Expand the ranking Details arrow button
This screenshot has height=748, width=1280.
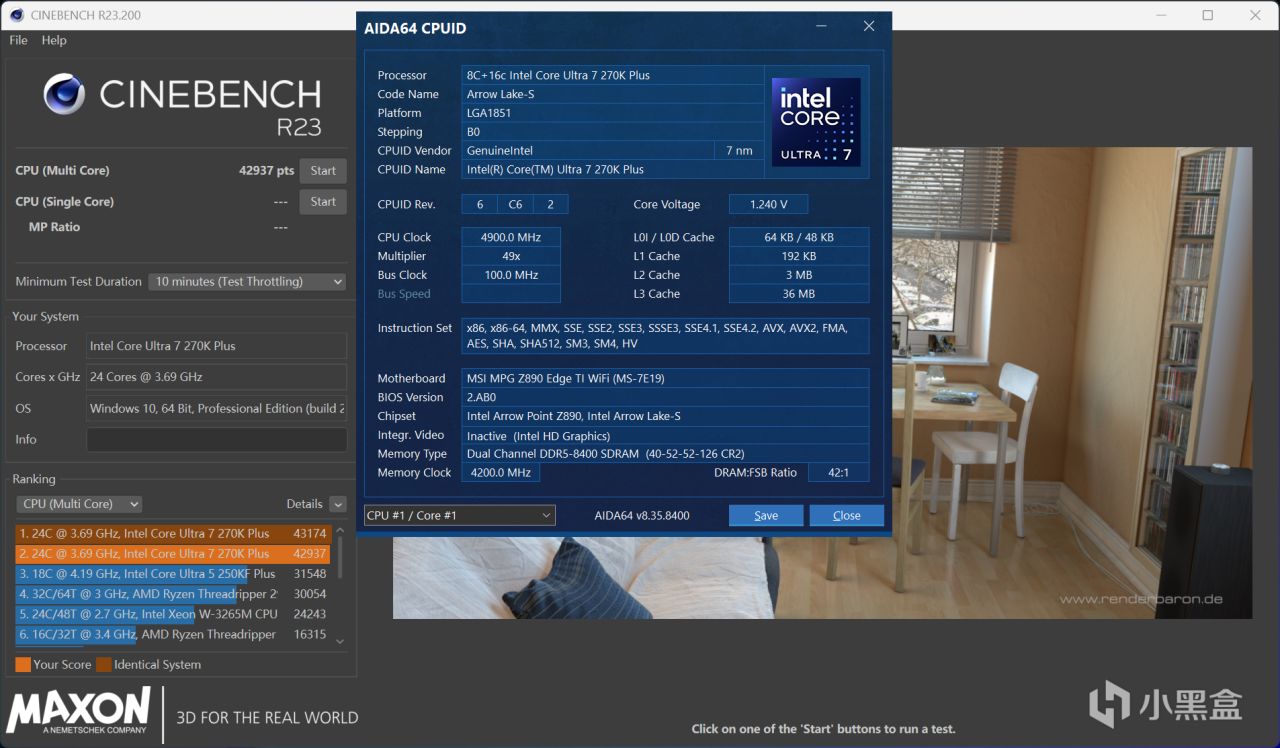(x=338, y=504)
